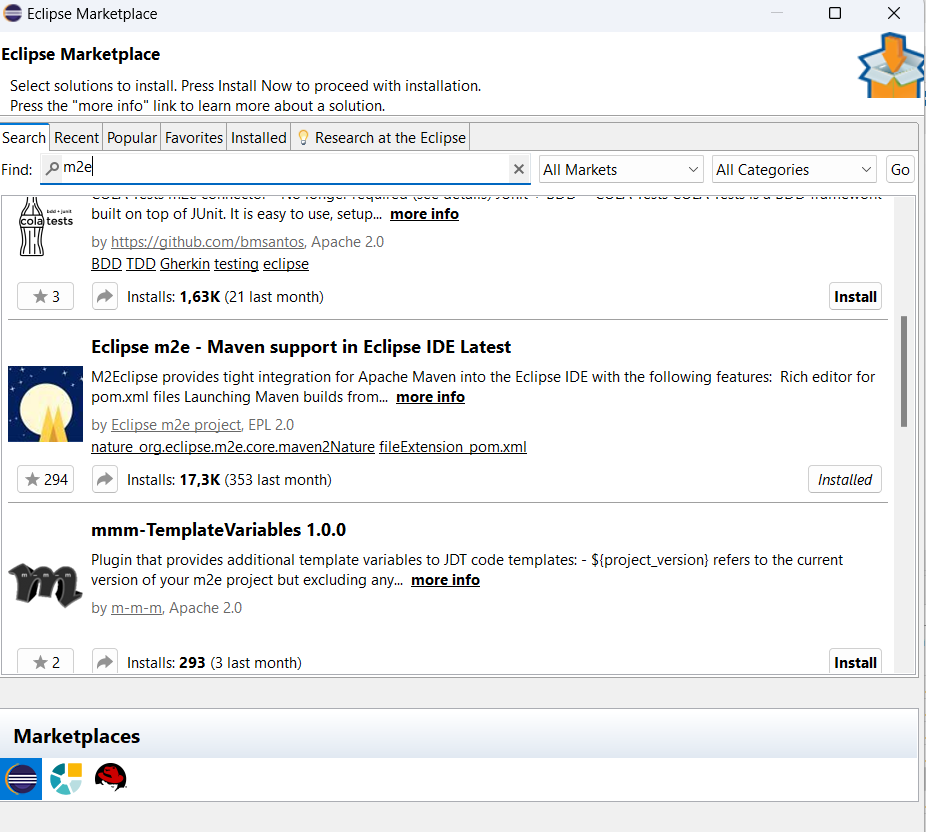
Task: Click the Go button
Action: coord(900,169)
